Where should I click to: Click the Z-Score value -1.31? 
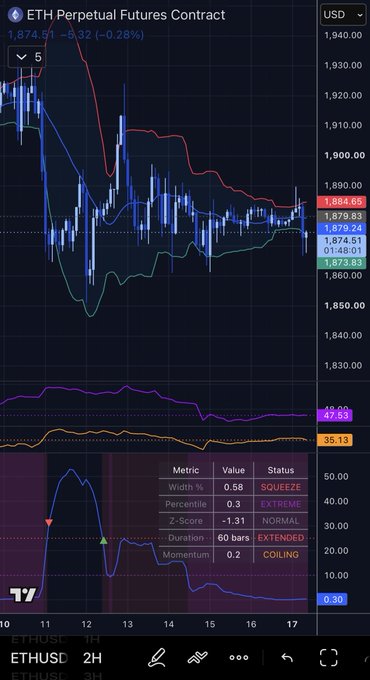coord(233,521)
